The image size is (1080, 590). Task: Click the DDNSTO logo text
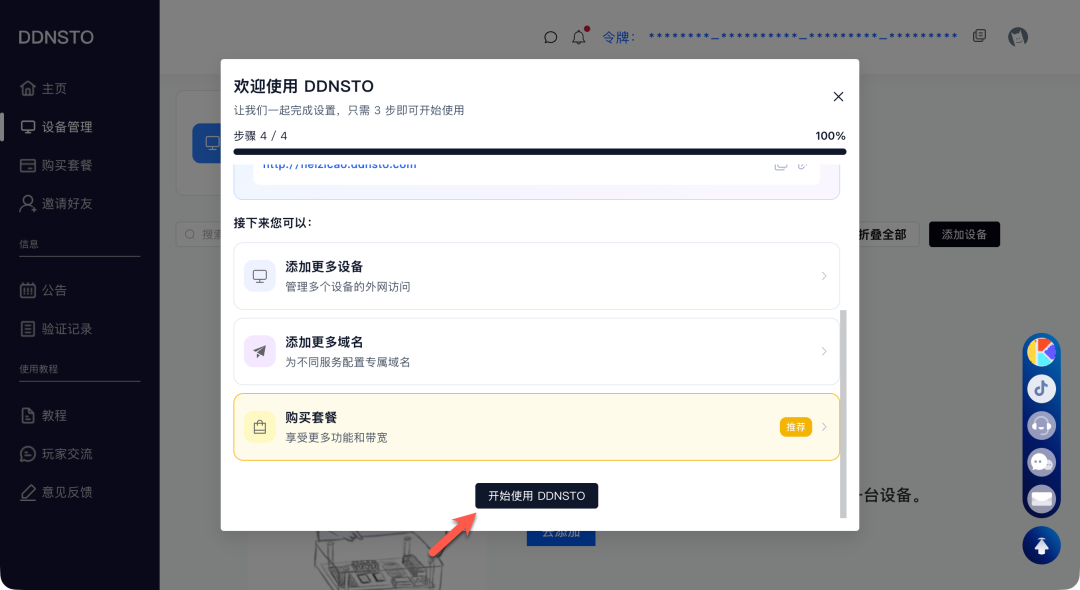pos(56,37)
